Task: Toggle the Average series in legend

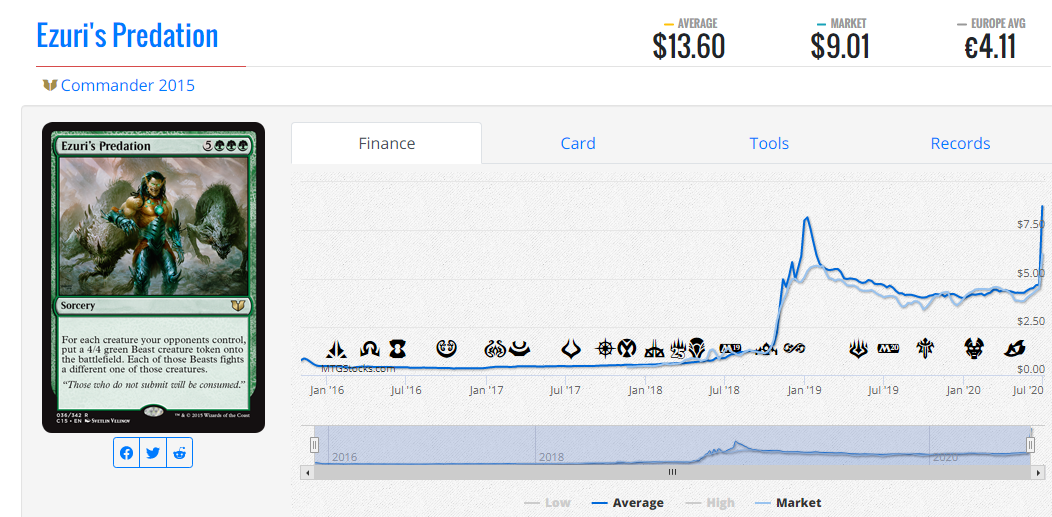Action: (628, 503)
